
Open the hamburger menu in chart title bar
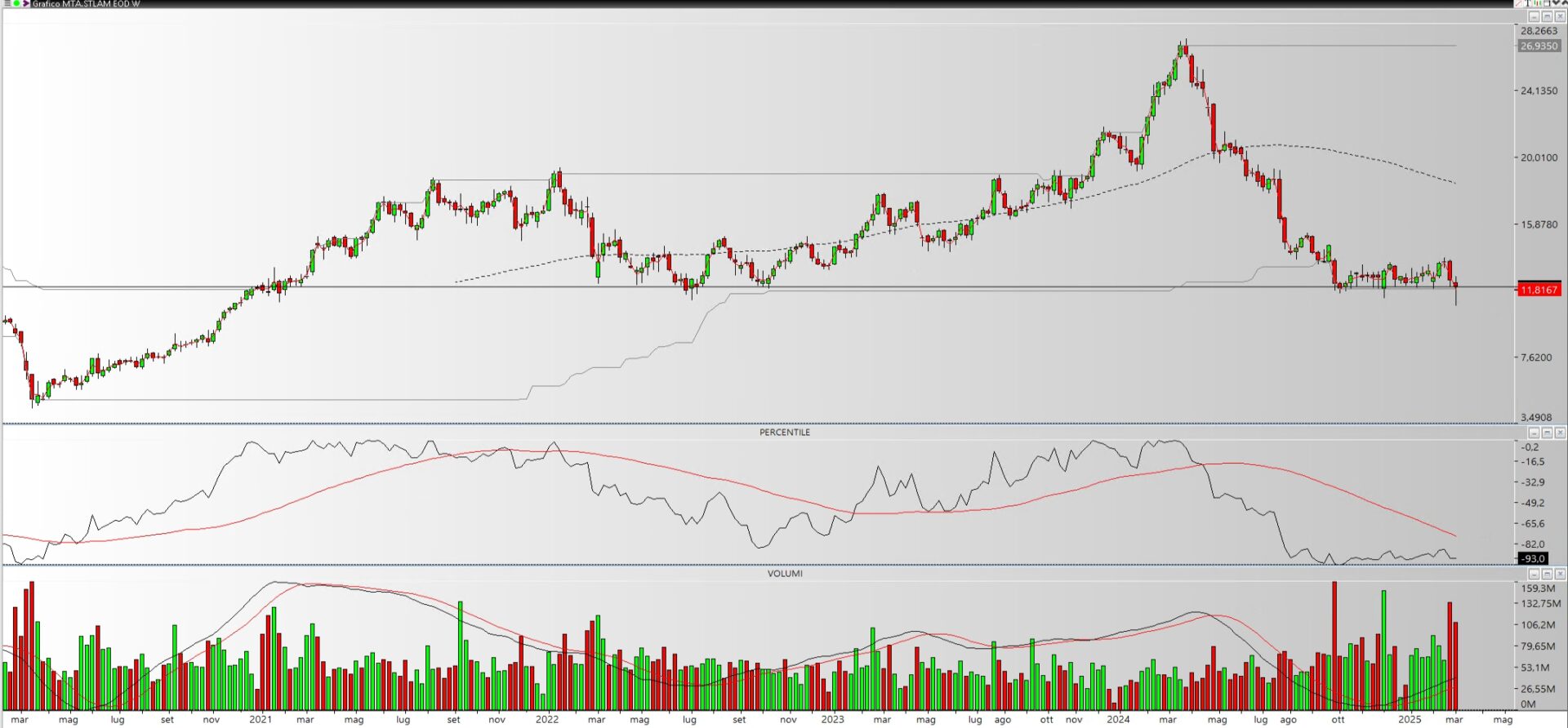(x=7, y=3)
